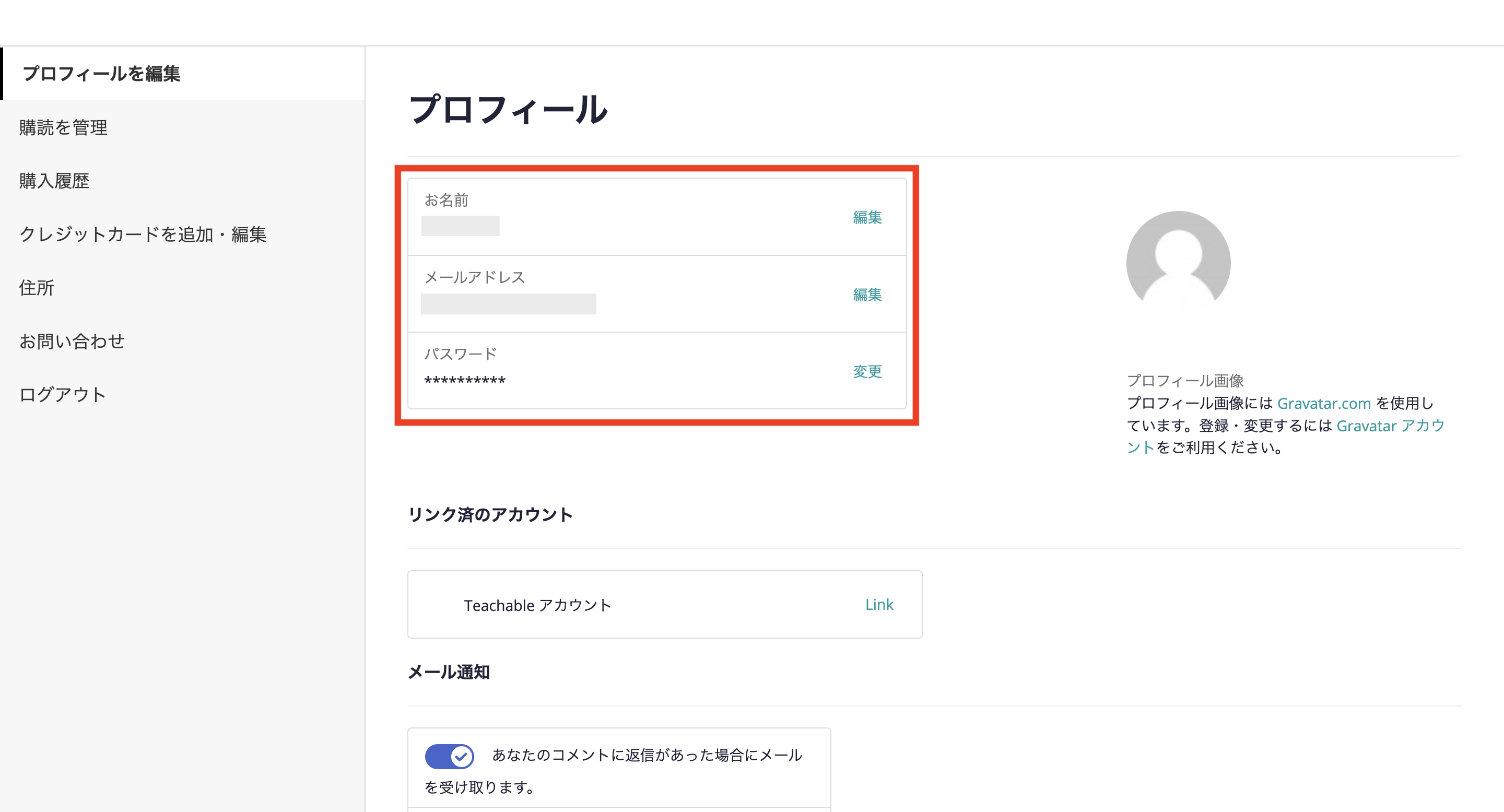
Task: Click 変更 link for パスワード
Action: click(867, 371)
